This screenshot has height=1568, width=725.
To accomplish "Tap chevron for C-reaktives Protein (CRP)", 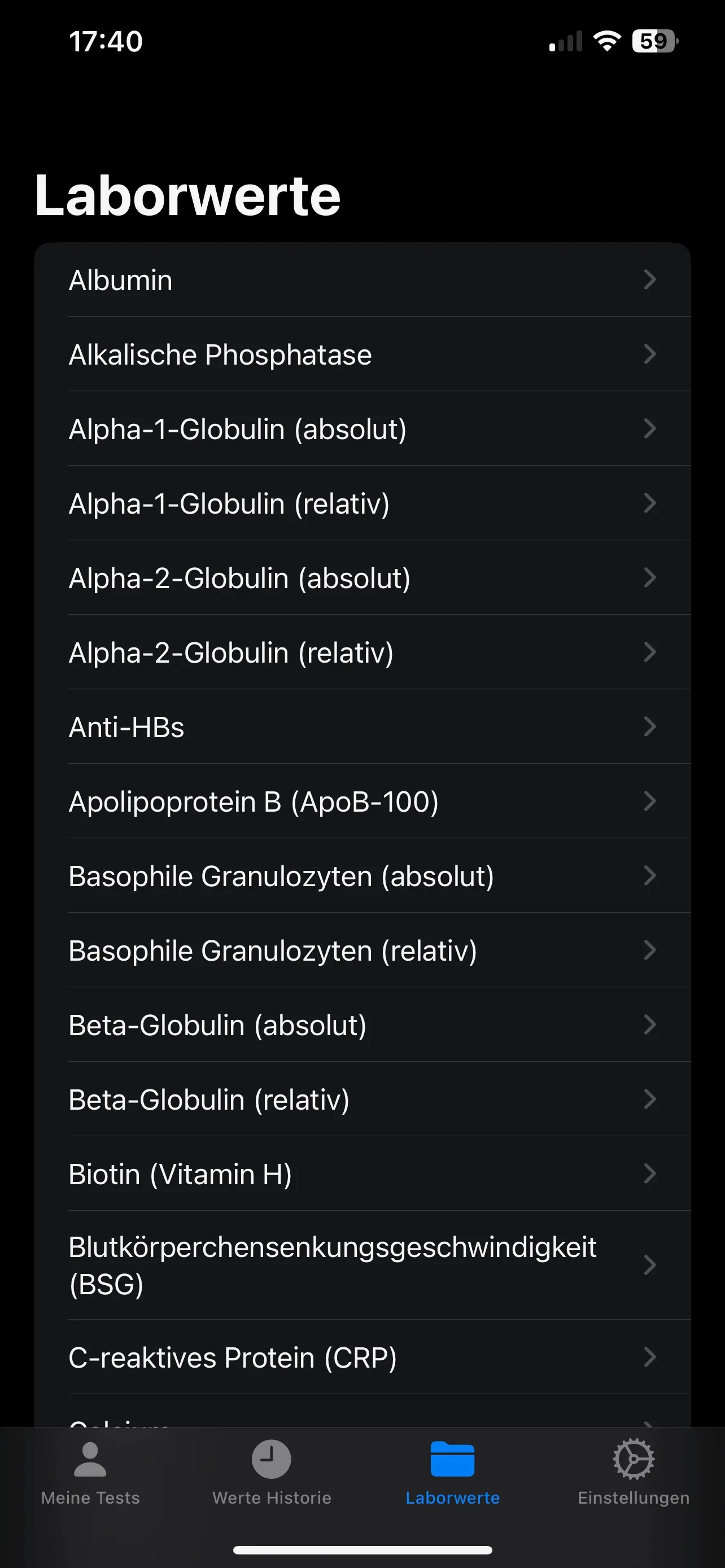I will click(650, 1356).
